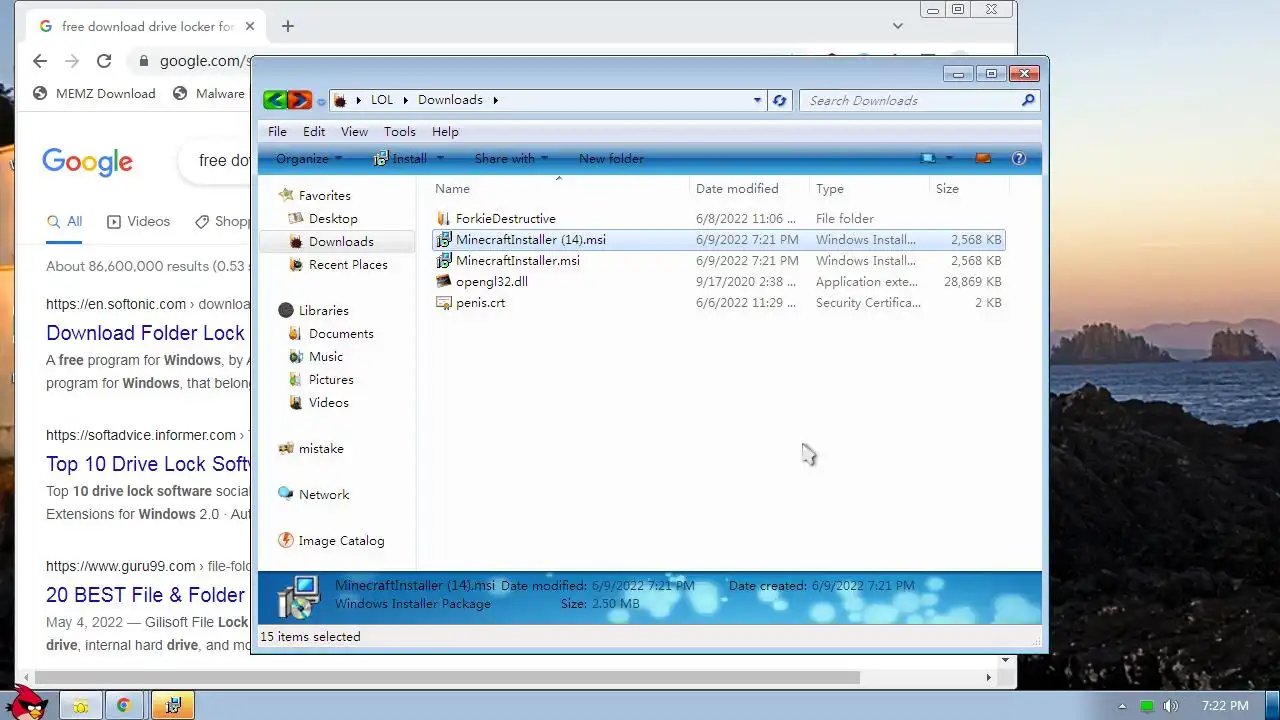The height and width of the screenshot is (720, 1280).
Task: Open the Documents library
Action: (x=341, y=333)
